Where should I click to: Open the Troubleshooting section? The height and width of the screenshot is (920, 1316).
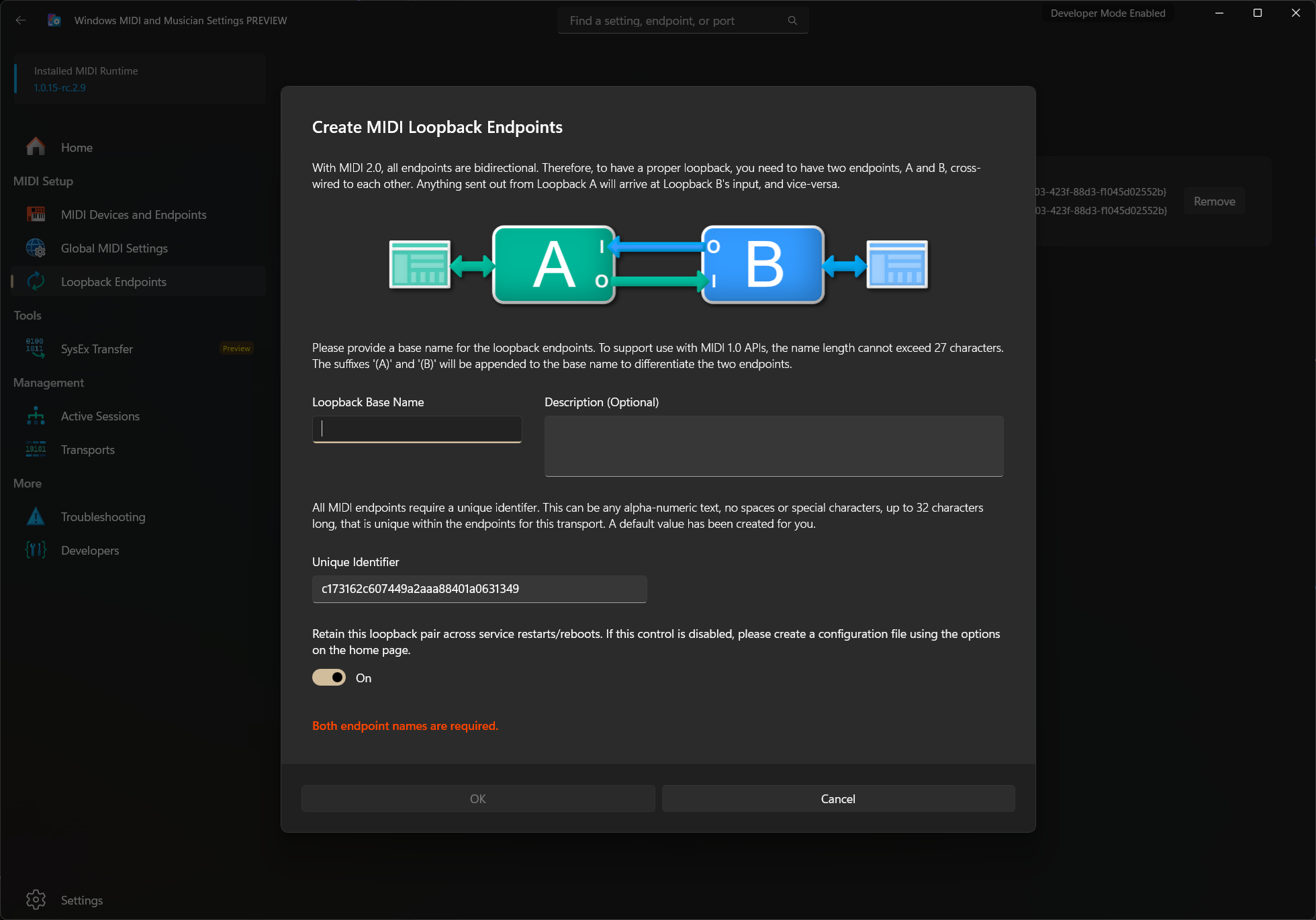pyautogui.click(x=103, y=516)
